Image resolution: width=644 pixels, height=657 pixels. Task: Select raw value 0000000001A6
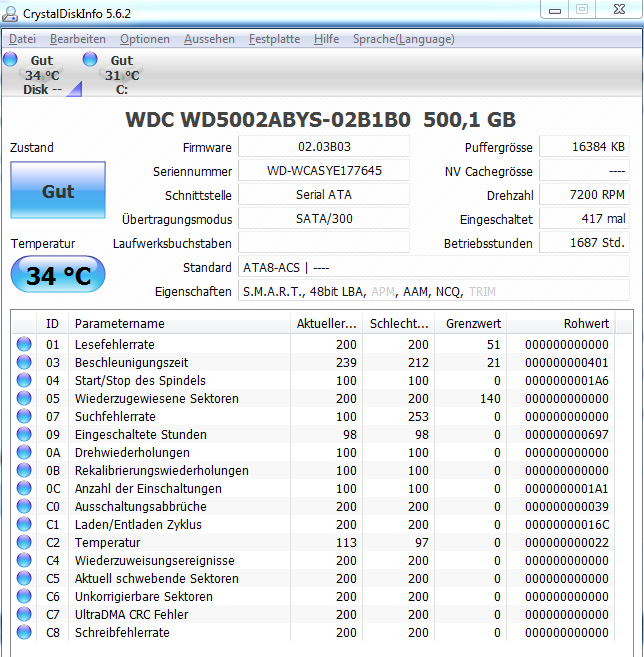click(x=566, y=380)
